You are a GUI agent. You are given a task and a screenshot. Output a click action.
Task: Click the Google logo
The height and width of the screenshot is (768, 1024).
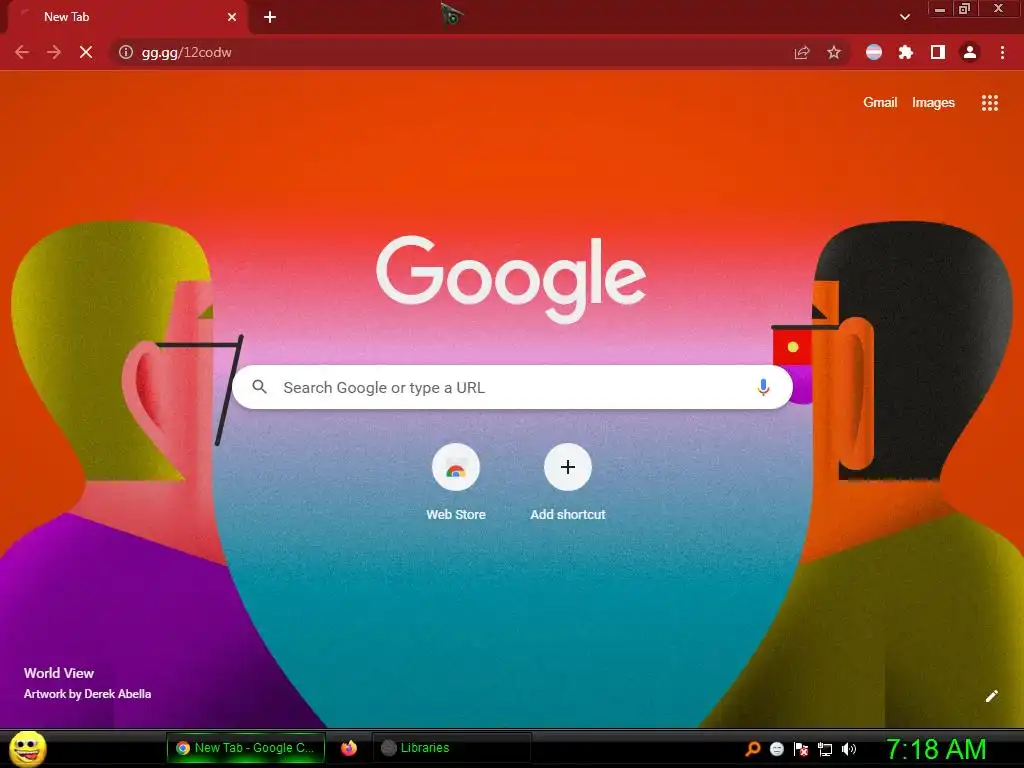(x=511, y=280)
